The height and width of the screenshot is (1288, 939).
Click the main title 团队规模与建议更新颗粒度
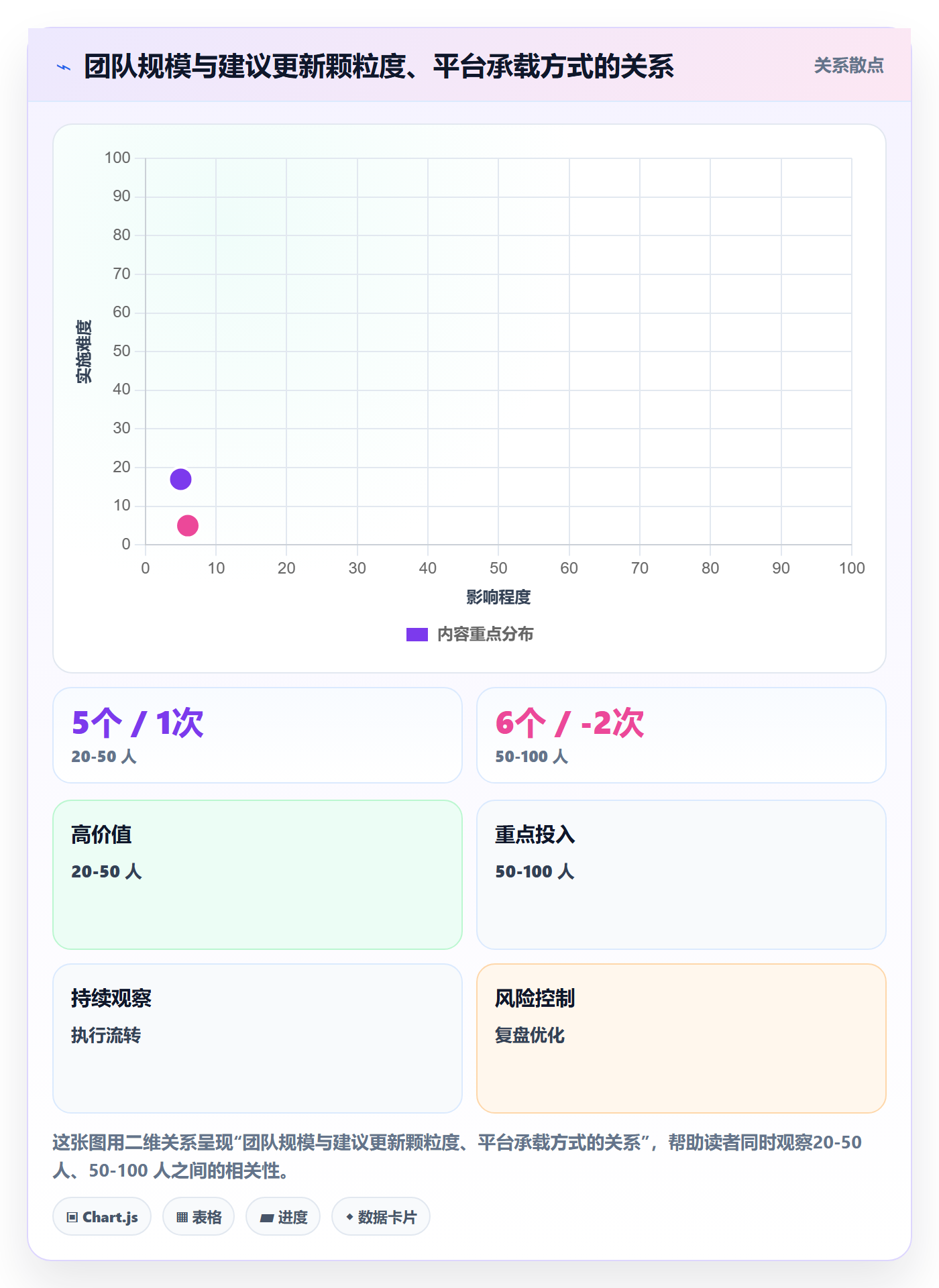(x=379, y=66)
